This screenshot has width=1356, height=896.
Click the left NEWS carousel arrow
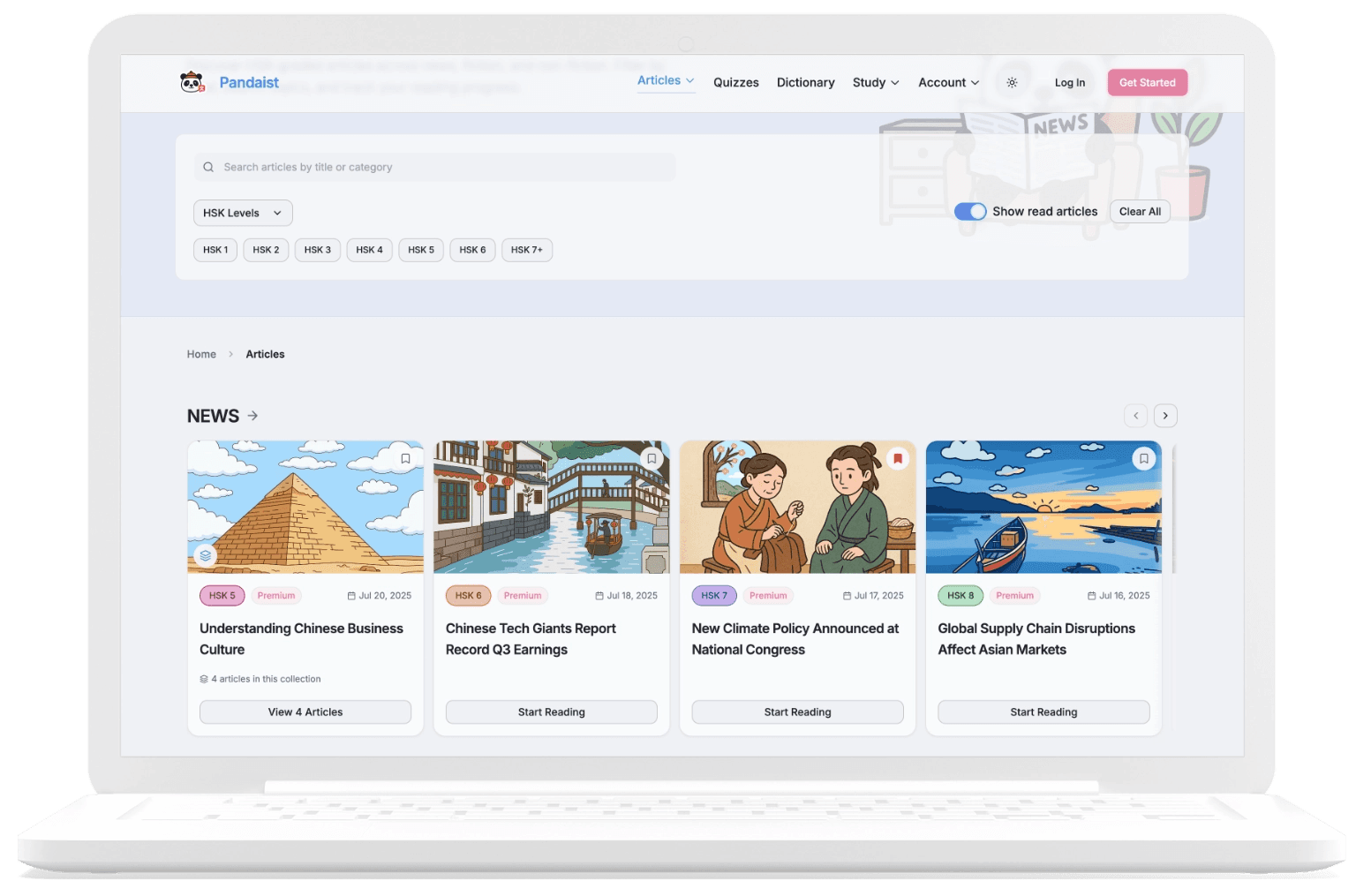[1136, 415]
